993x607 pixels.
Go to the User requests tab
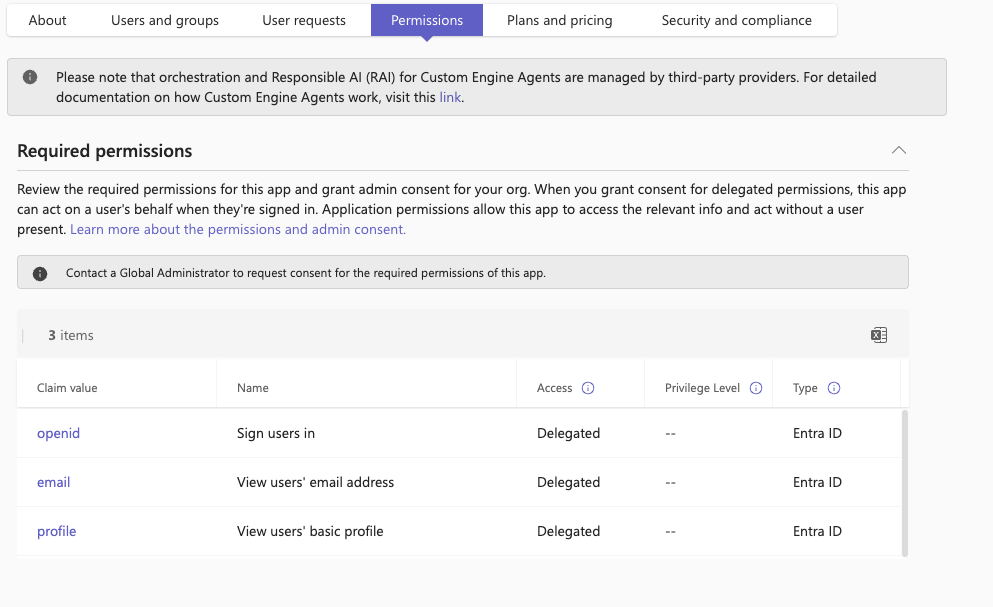coord(304,20)
